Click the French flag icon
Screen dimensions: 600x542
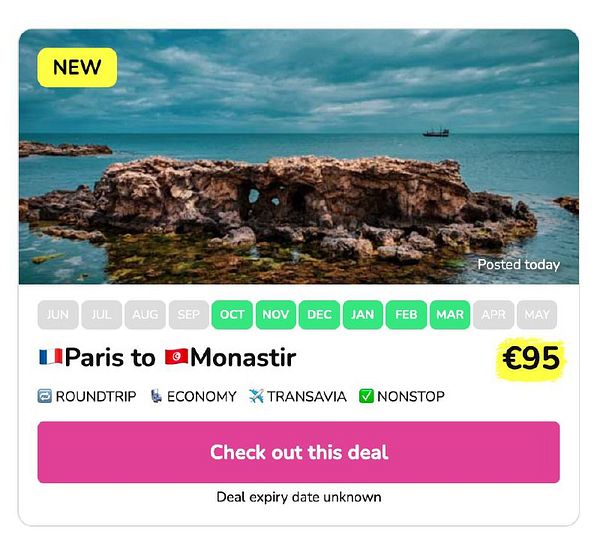point(51,356)
